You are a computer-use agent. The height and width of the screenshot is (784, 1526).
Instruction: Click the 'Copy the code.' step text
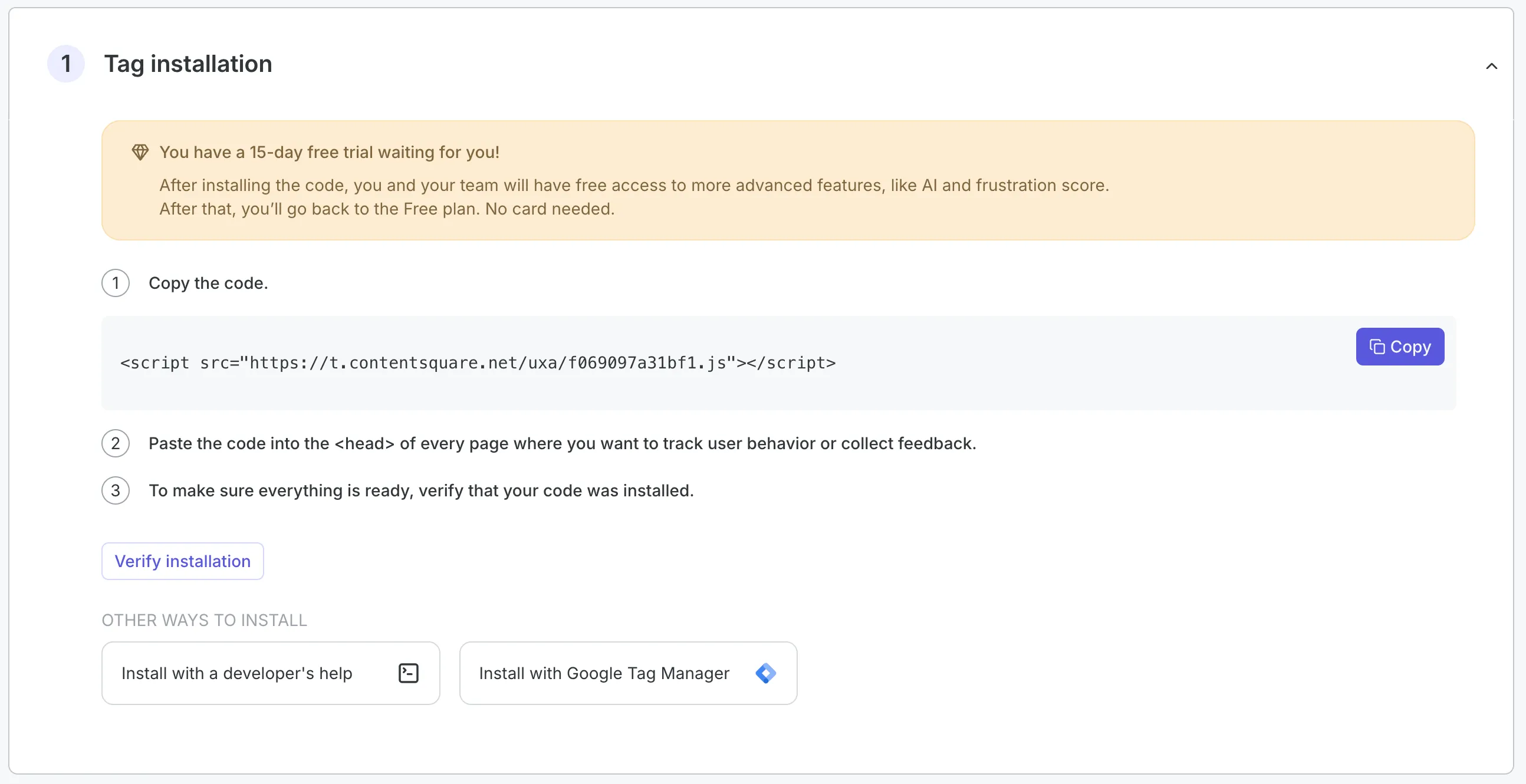(208, 283)
